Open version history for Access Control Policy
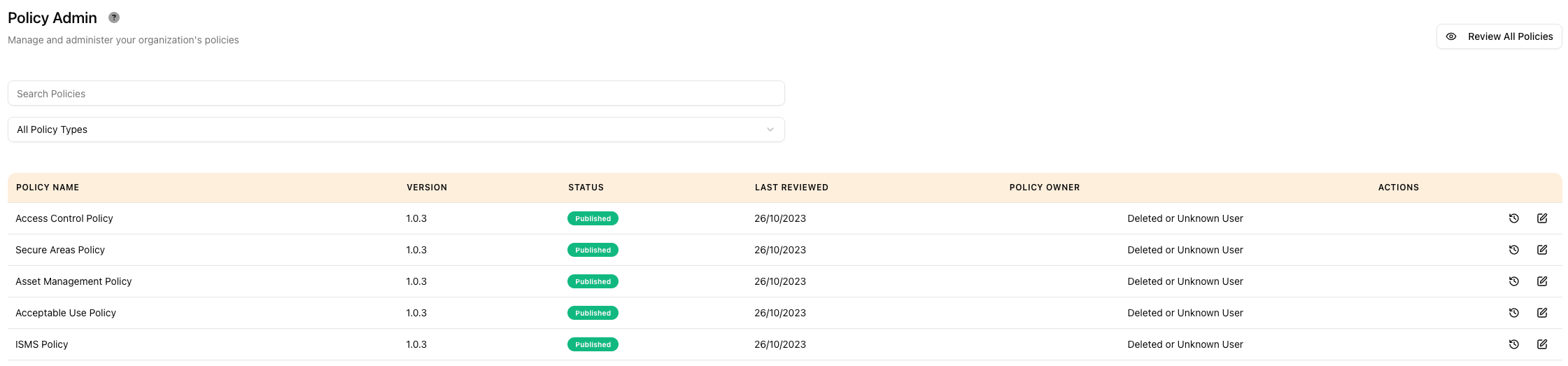Screen dimensions: 1568x366 coord(1513,218)
